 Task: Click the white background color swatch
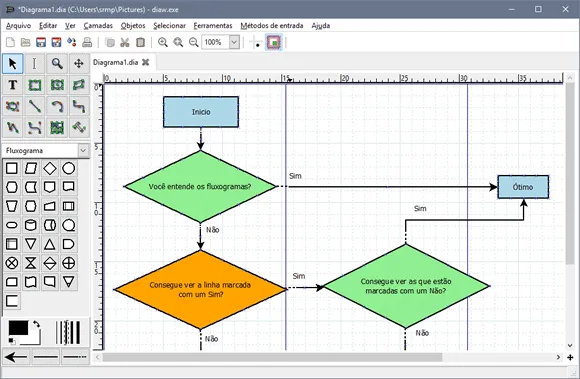pyautogui.click(x=35, y=339)
